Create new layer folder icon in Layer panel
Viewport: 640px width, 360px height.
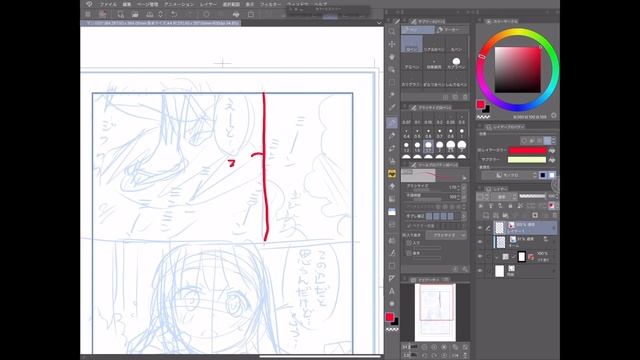[505, 215]
